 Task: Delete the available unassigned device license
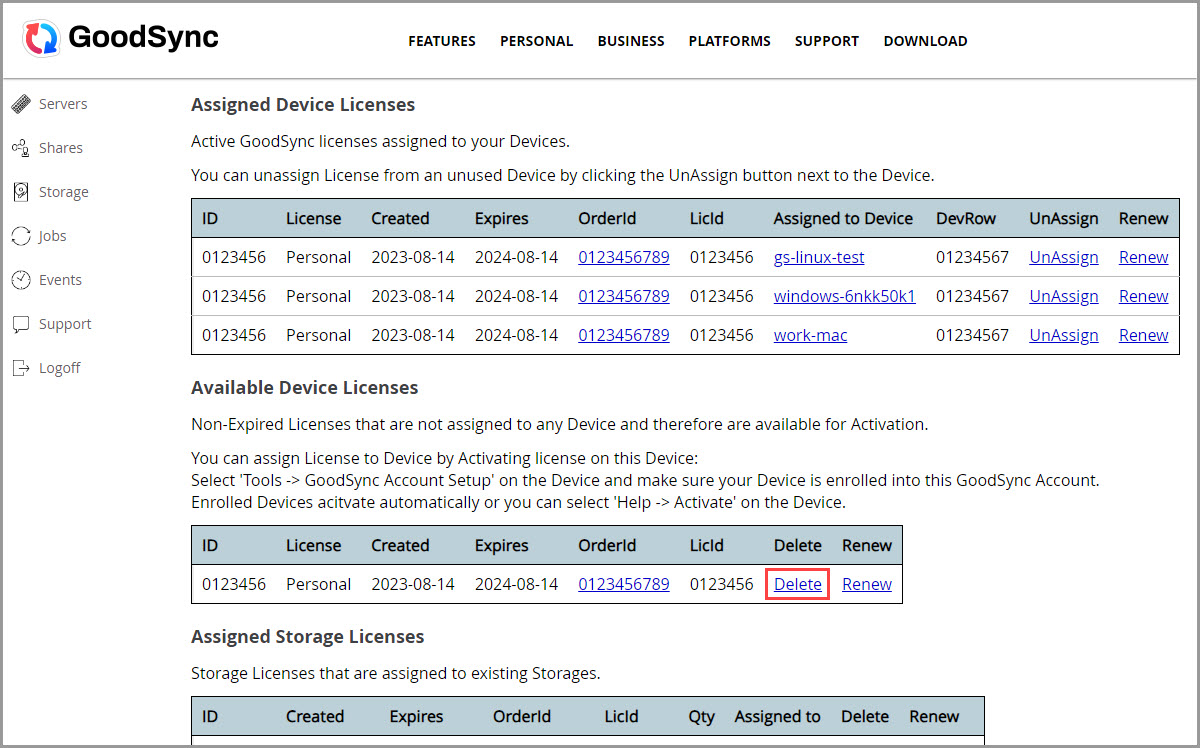pyautogui.click(x=797, y=584)
